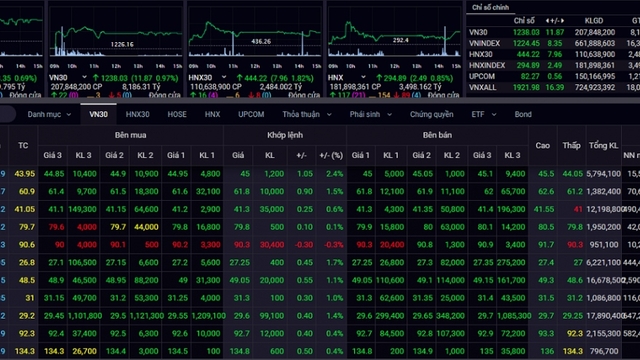The image size is (640, 360).
Task: Open the Phái sinh dropdown menu
Action: [x=371, y=115]
